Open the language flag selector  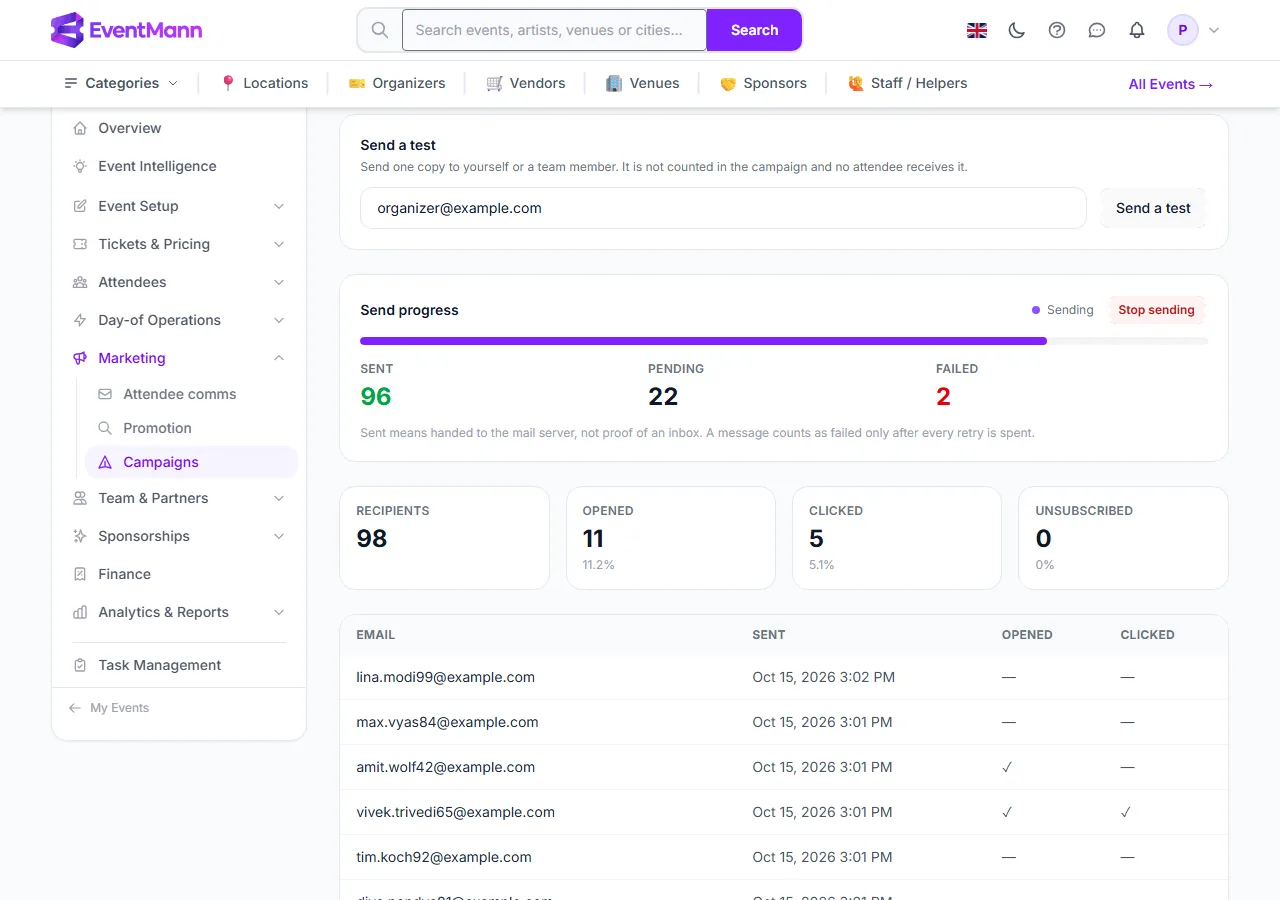pyautogui.click(x=977, y=30)
